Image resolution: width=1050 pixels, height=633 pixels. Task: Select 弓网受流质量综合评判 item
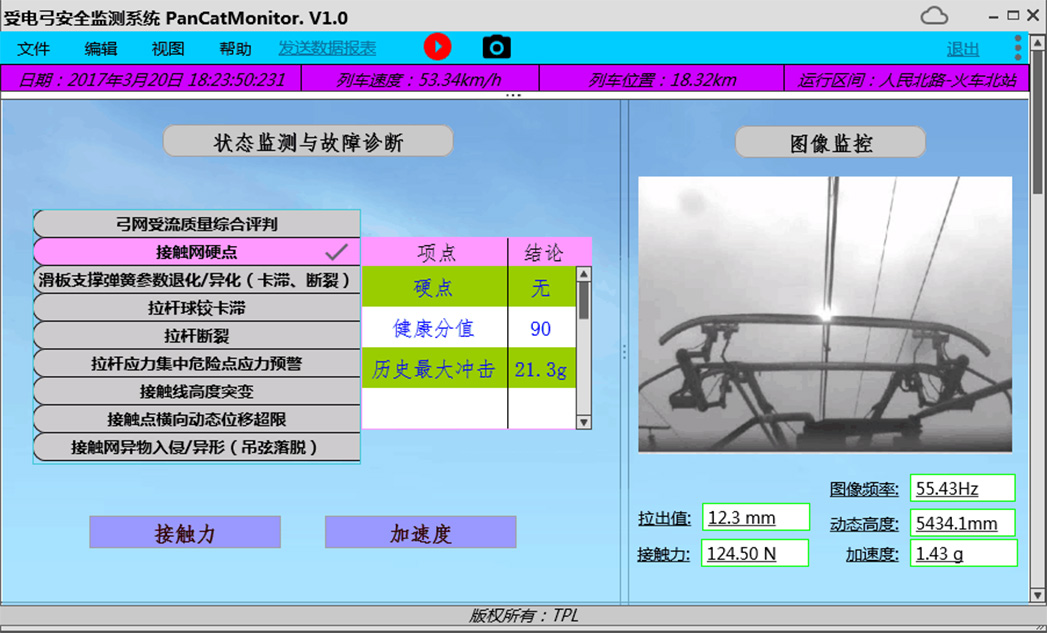click(x=197, y=224)
